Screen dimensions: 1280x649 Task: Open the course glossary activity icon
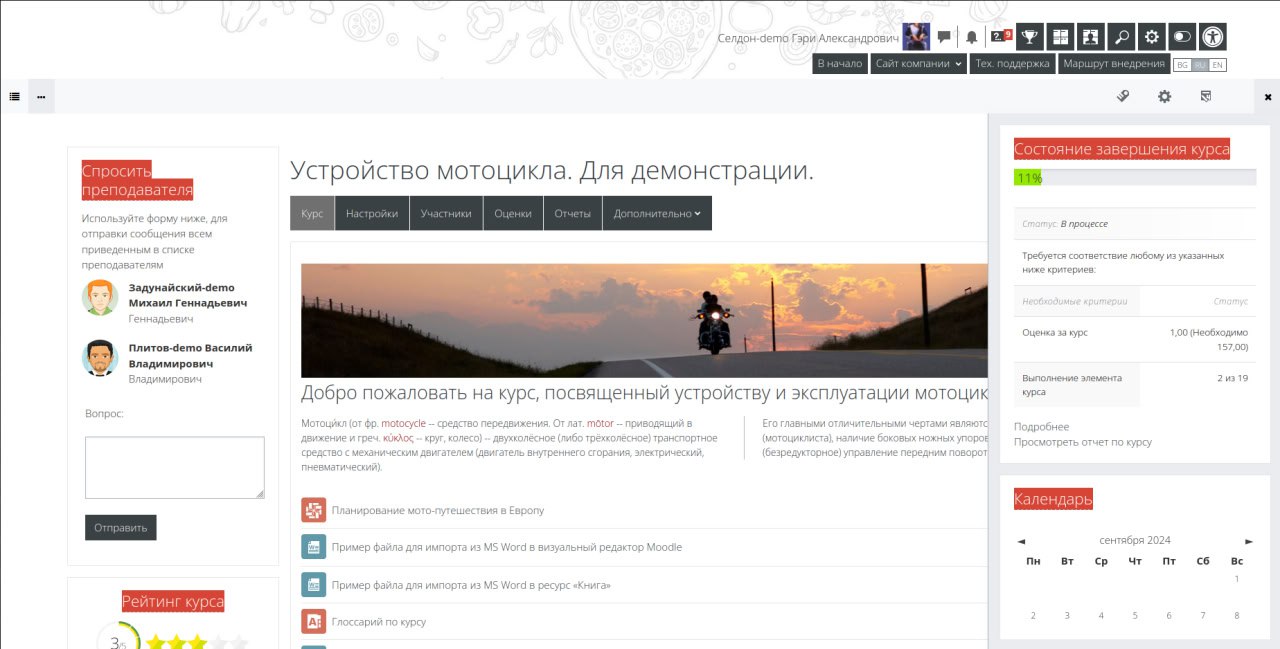tap(313, 622)
